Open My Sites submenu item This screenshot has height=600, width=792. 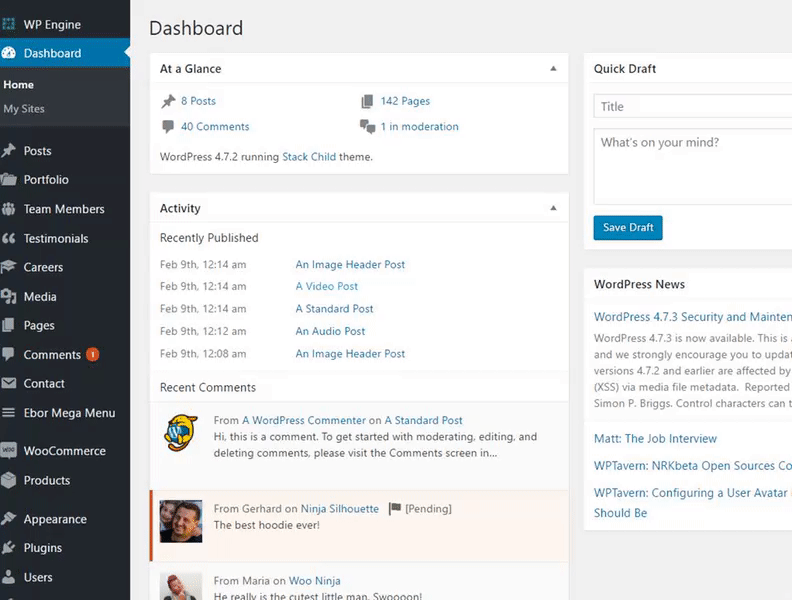(24, 109)
